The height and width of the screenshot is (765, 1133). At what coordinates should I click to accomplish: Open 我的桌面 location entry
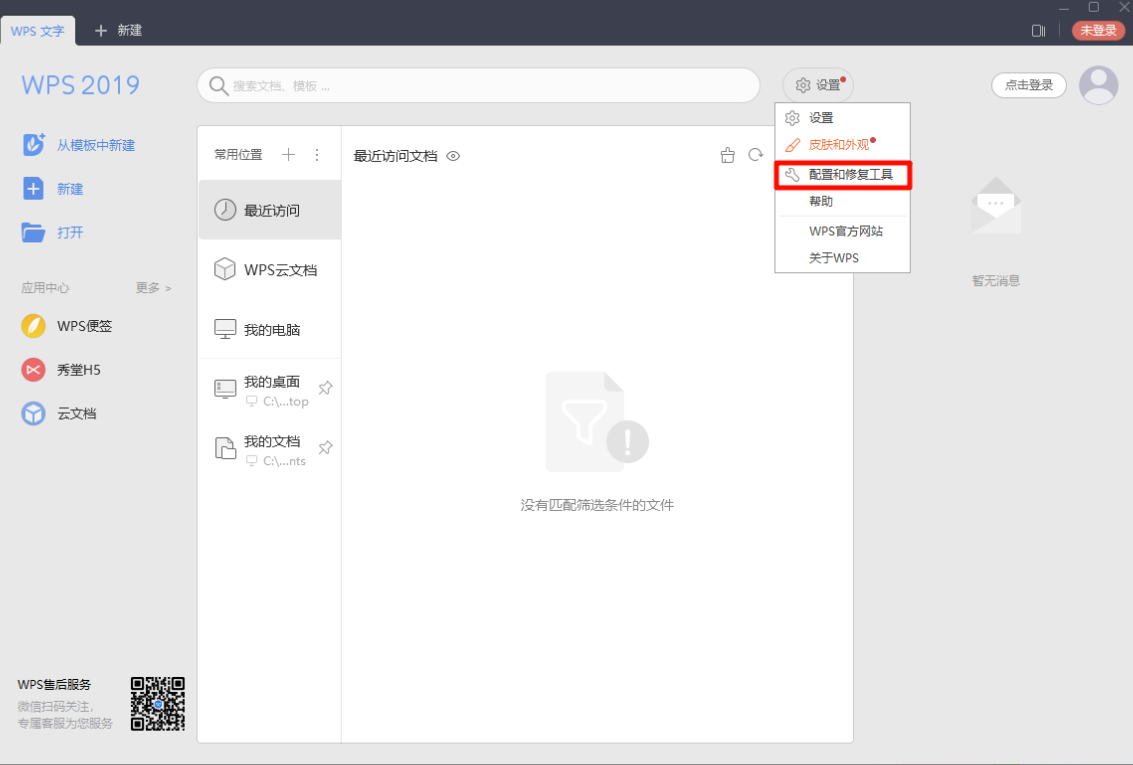(270, 389)
